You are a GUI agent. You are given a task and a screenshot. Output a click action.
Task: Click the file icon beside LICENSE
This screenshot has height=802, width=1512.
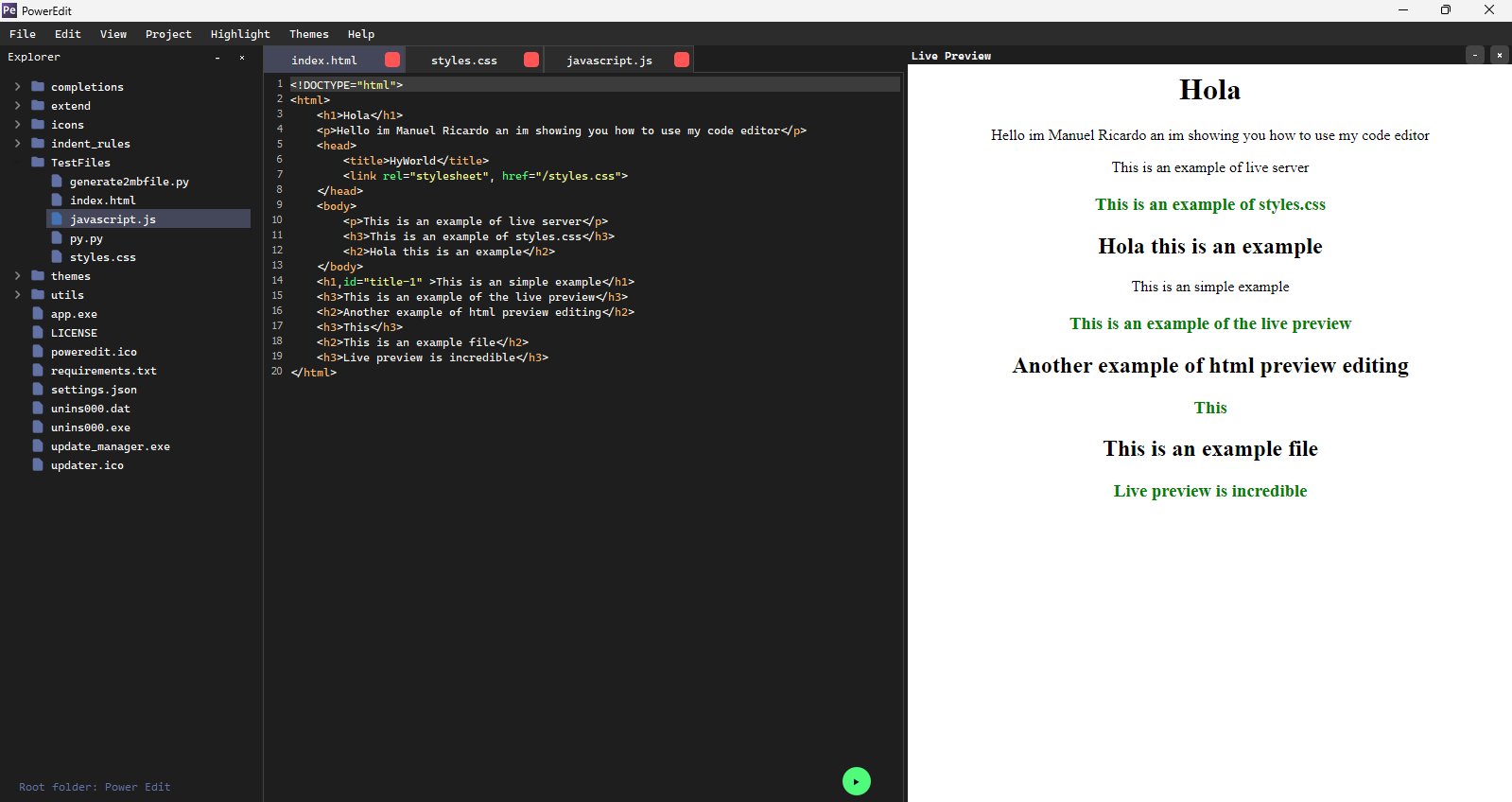click(38, 332)
